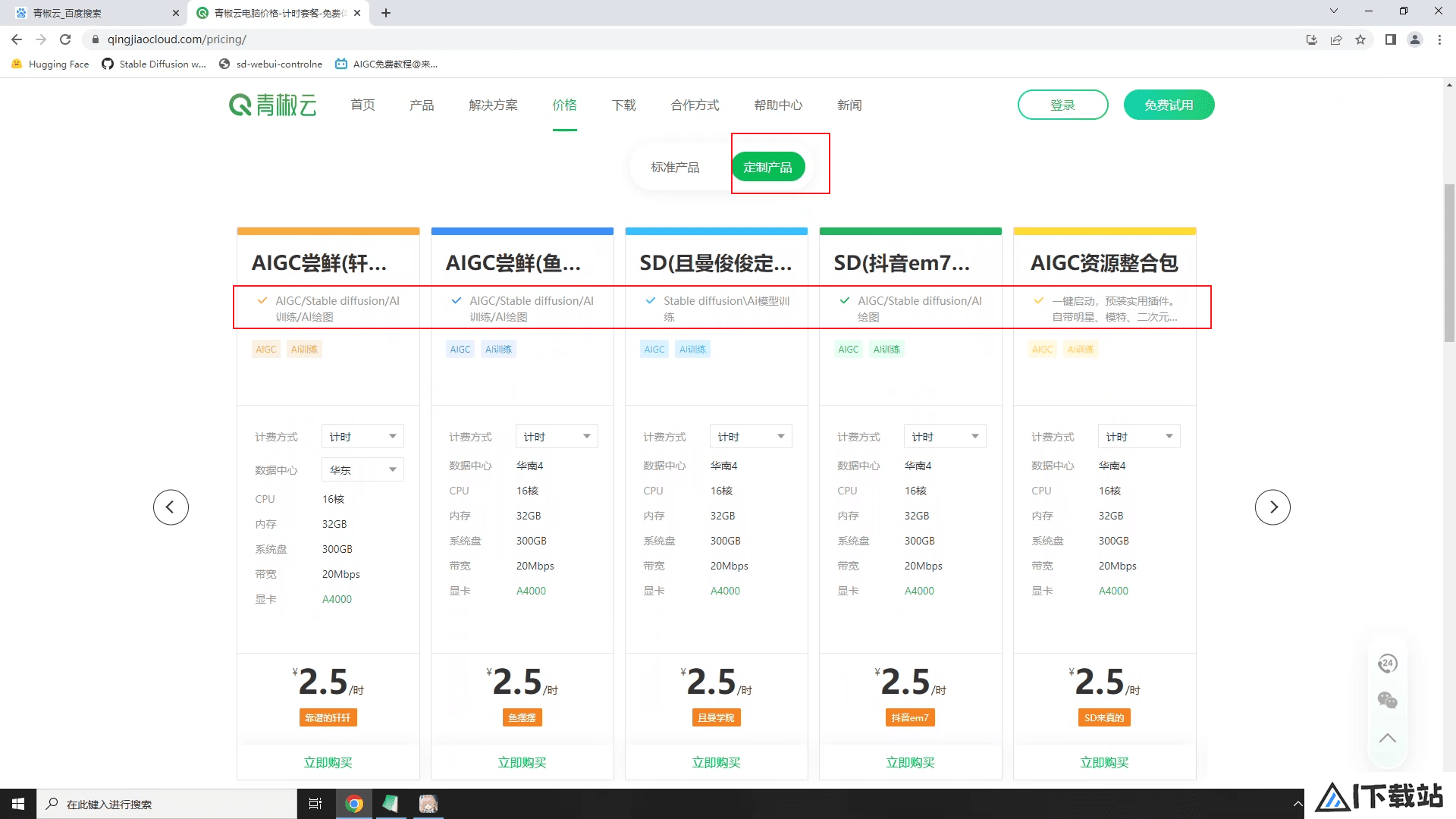Open Hugging Face bookmark

(50, 64)
